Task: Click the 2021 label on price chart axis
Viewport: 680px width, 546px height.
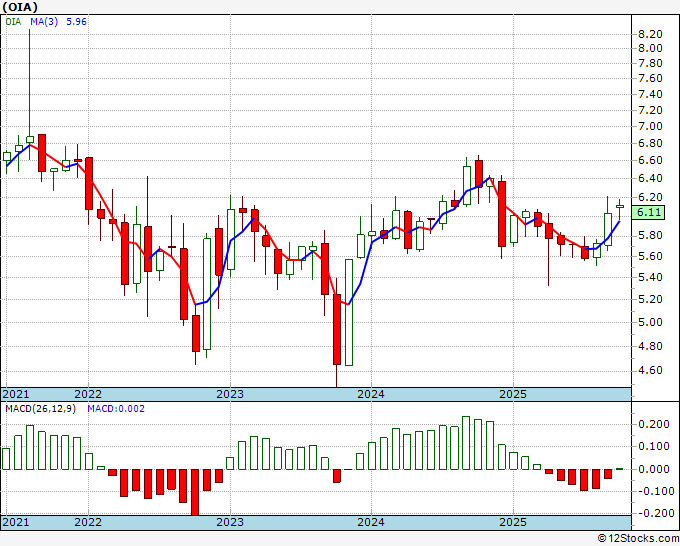Action: tap(16, 394)
